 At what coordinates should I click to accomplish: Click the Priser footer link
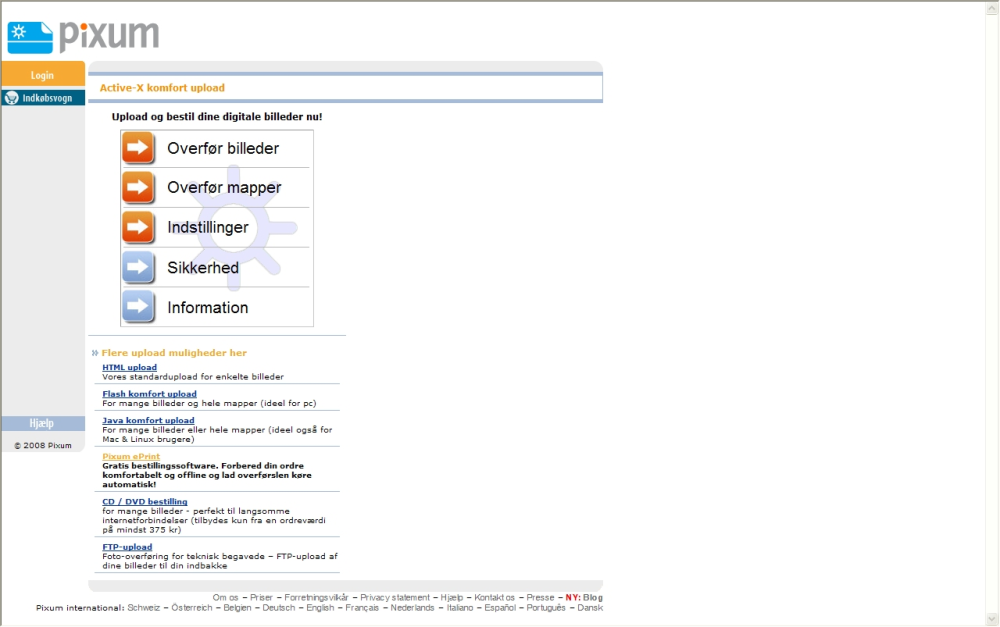[x=261, y=598]
